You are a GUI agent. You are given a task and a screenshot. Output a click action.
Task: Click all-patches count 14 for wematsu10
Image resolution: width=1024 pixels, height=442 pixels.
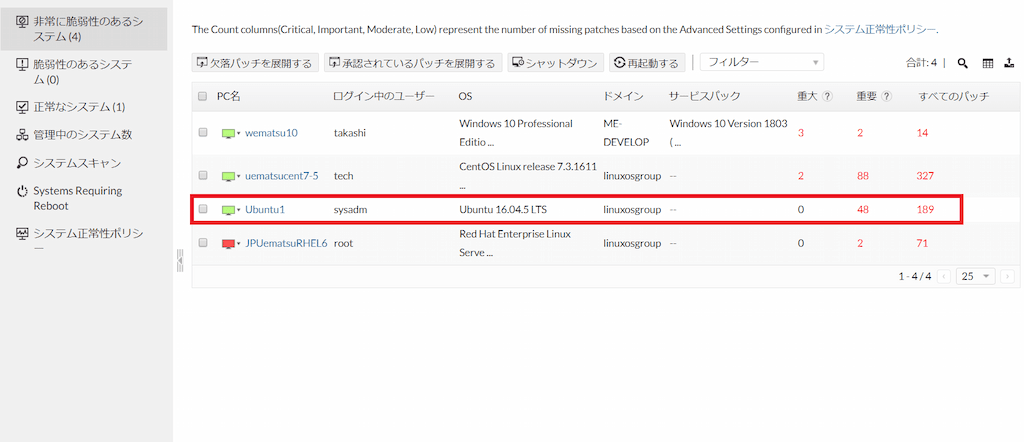[x=923, y=133]
